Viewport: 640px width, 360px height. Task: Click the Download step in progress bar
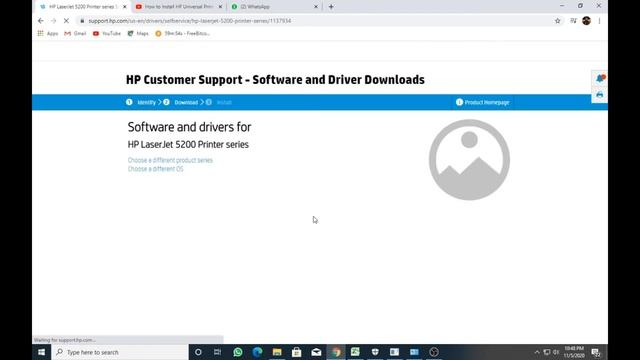[x=181, y=102]
